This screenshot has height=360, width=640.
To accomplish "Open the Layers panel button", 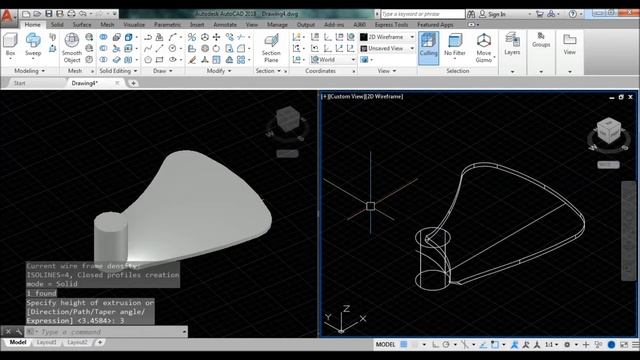I will 512,44.
